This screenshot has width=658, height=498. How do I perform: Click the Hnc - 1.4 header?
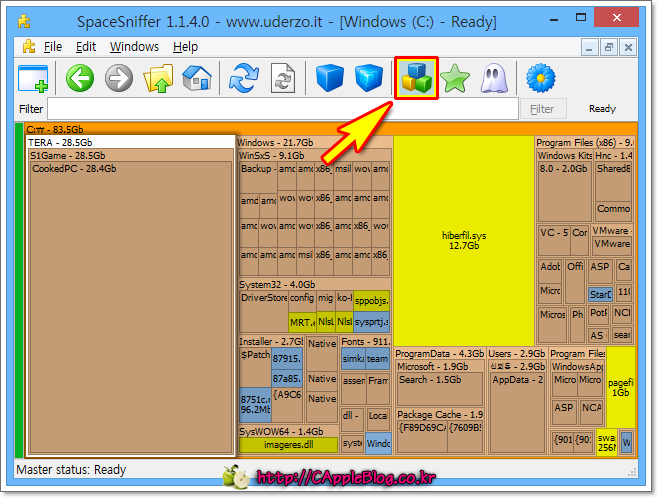[x=614, y=156]
